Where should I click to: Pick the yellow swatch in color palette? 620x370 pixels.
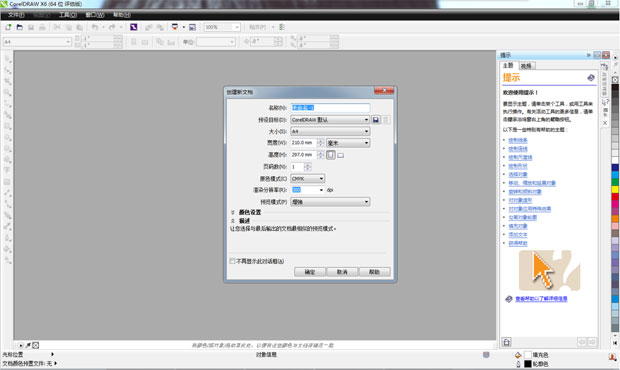[615, 189]
